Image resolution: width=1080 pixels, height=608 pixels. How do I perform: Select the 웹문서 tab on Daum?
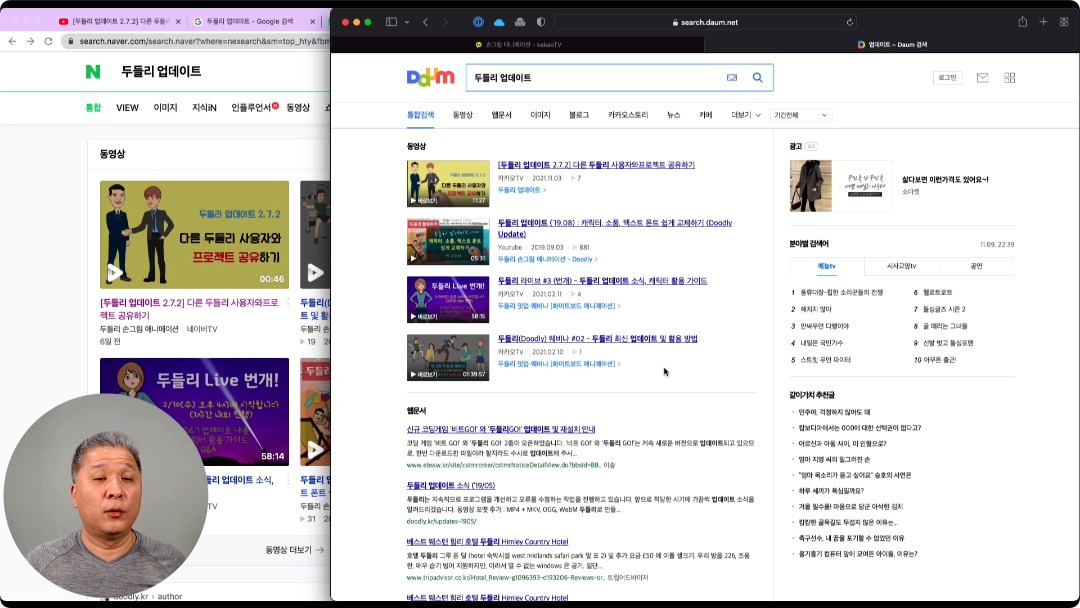coord(501,115)
